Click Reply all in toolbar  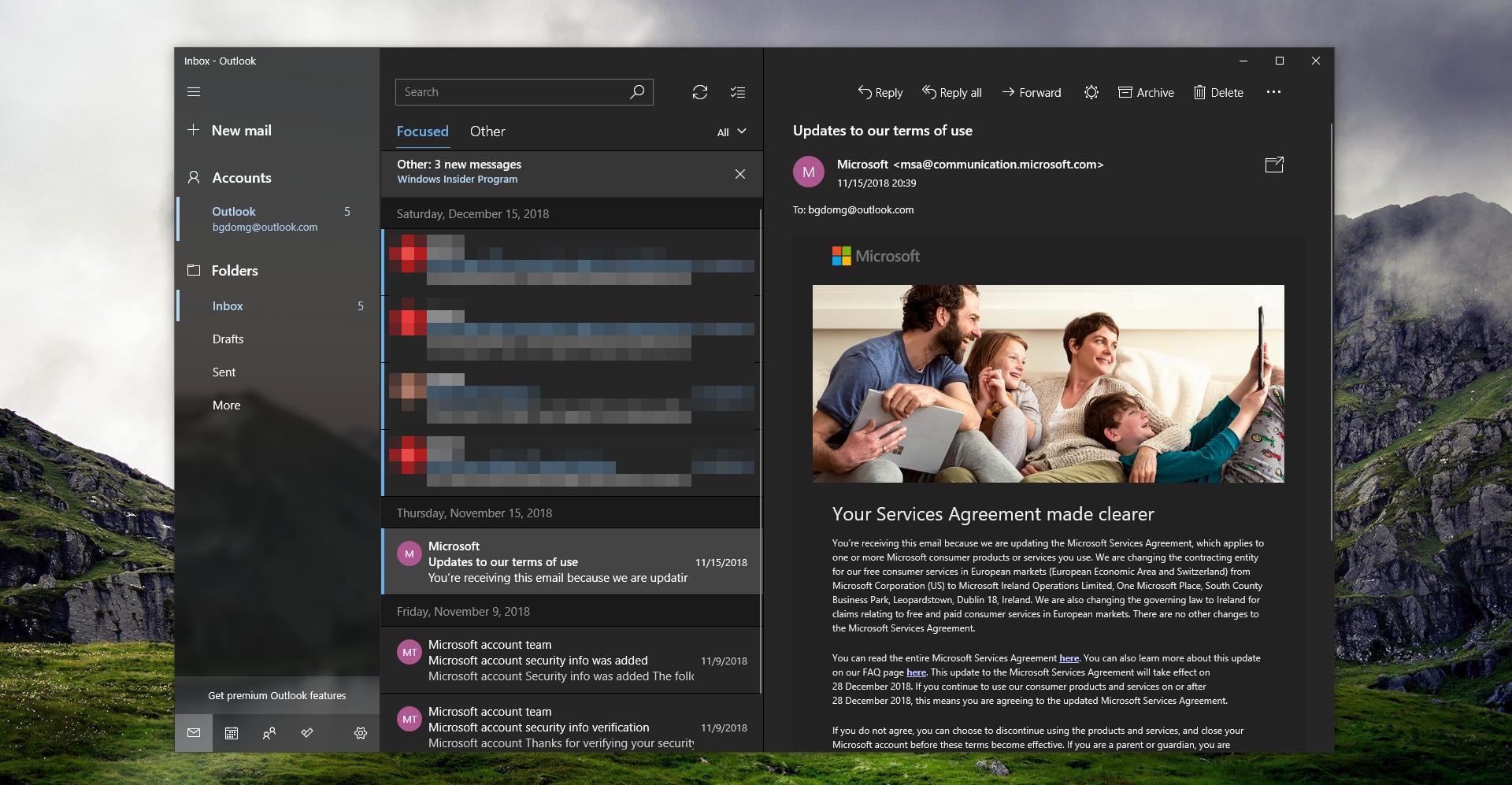[951, 92]
